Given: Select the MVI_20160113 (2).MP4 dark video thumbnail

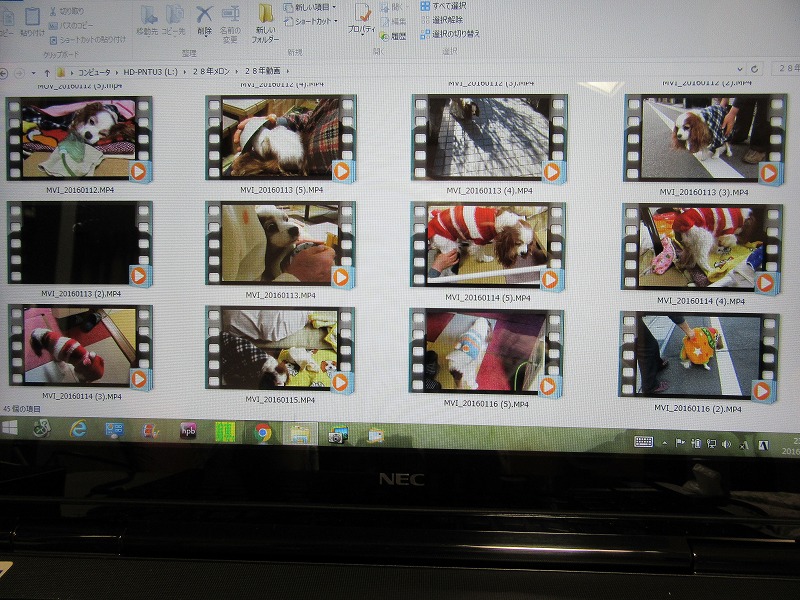Looking at the screenshot, I should 80,243.
